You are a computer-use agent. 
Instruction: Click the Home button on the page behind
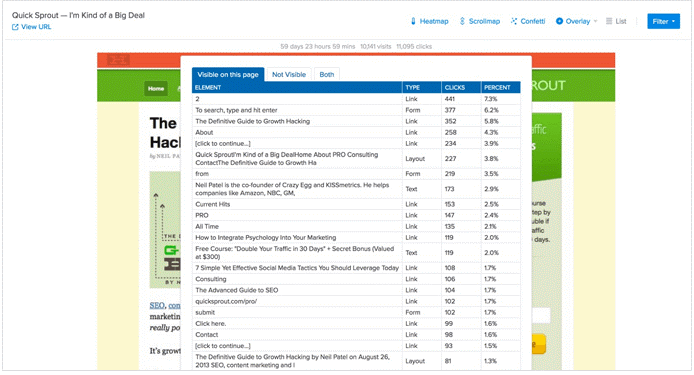156,89
